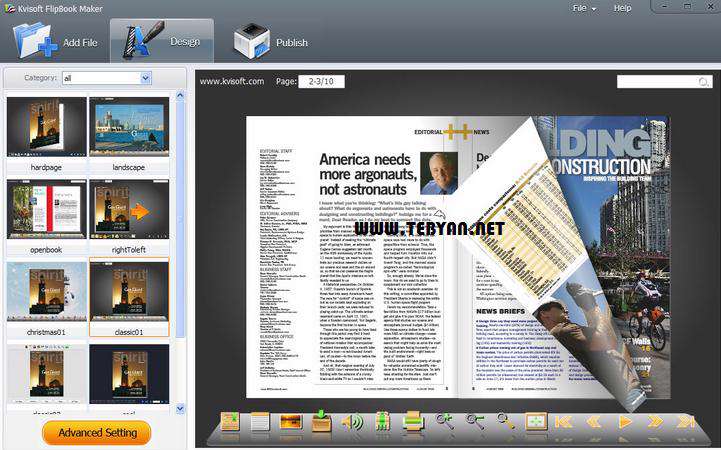This screenshot has height=450, width=721.
Task: Open the File menu
Action: click(x=584, y=8)
